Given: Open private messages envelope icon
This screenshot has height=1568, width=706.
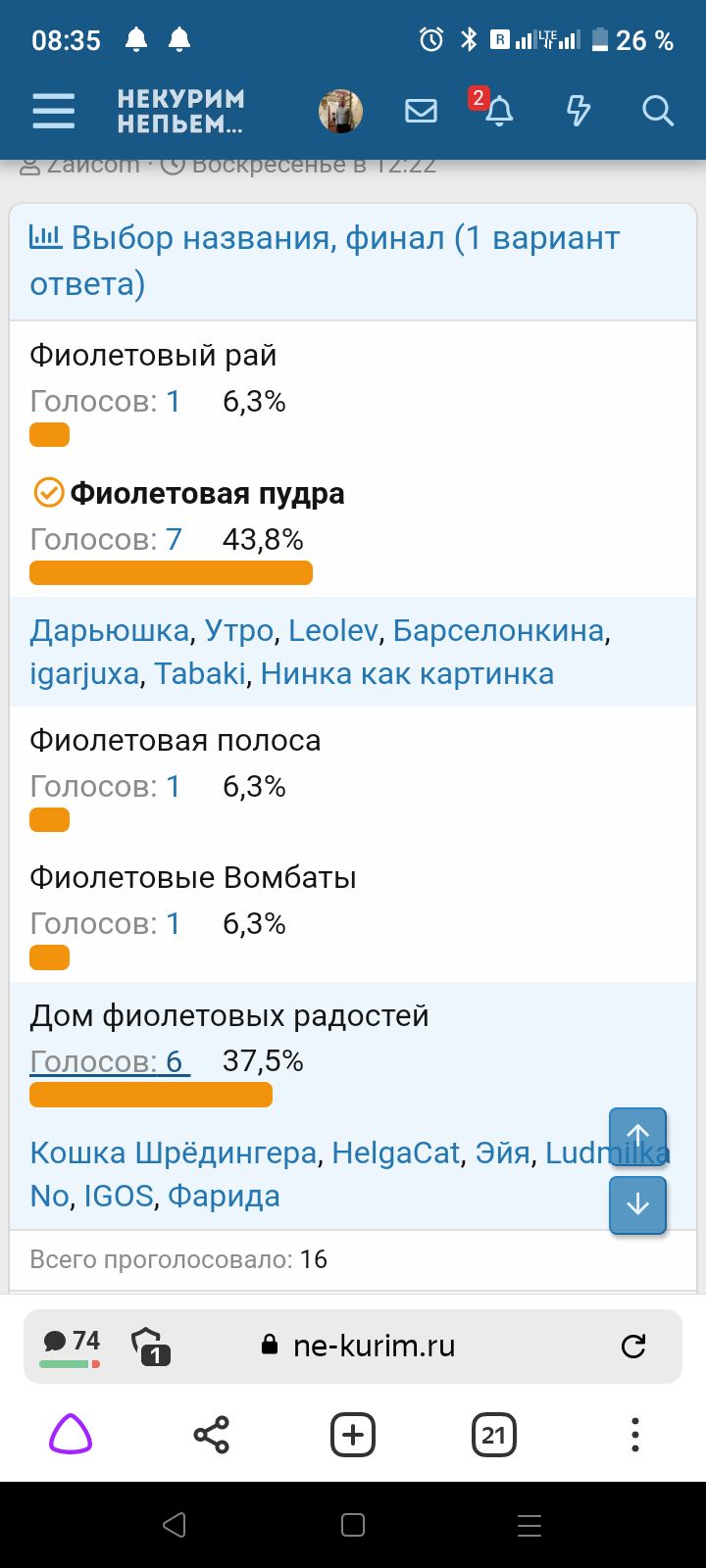Looking at the screenshot, I should 421,111.
